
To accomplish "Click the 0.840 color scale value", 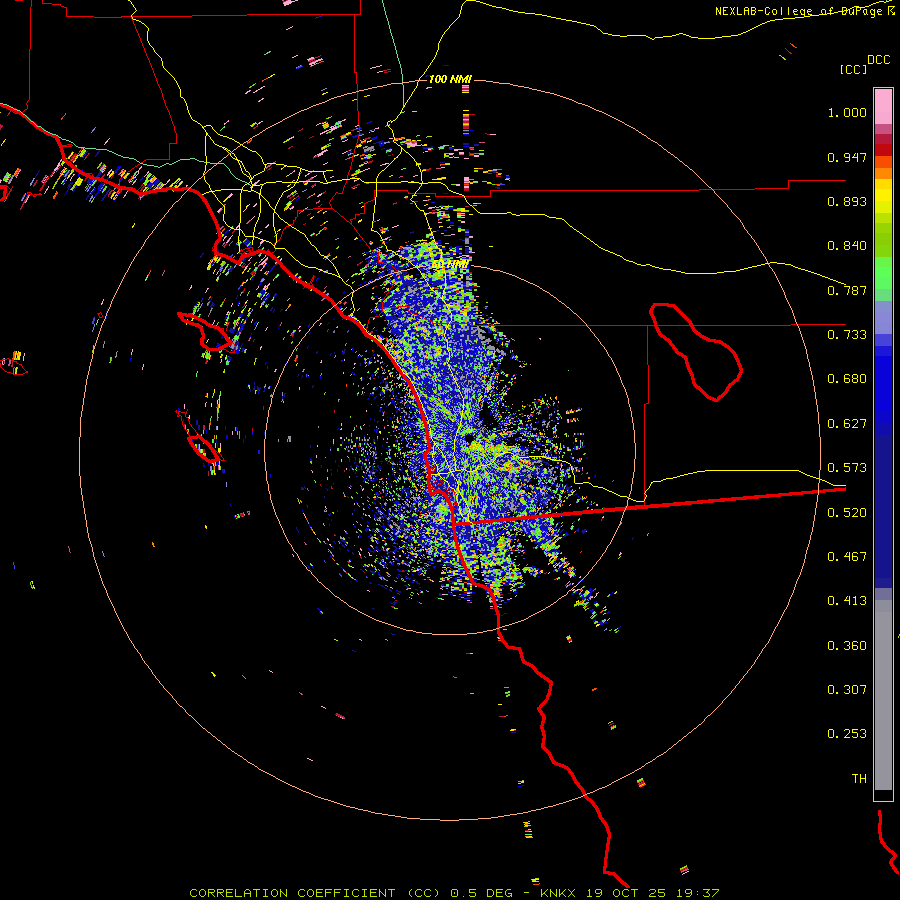I will point(847,246).
